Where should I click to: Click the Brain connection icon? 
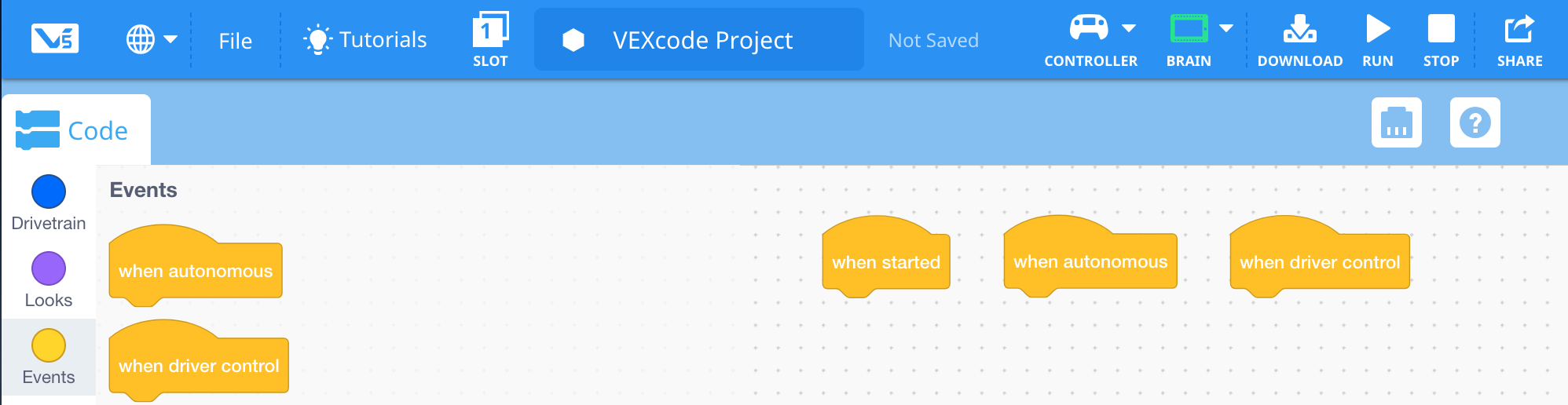point(1189,30)
